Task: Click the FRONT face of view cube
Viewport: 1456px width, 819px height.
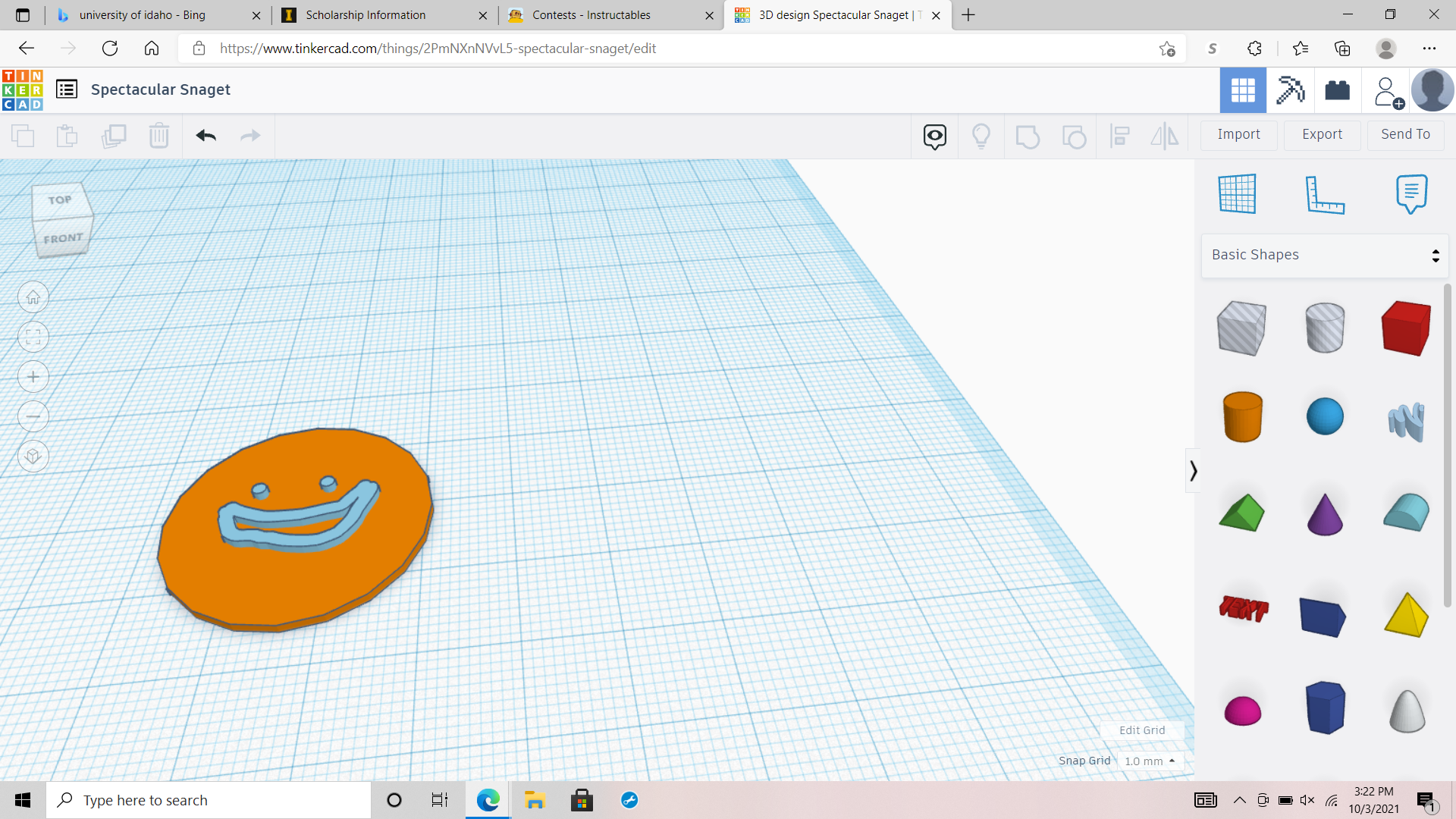Action: point(64,238)
